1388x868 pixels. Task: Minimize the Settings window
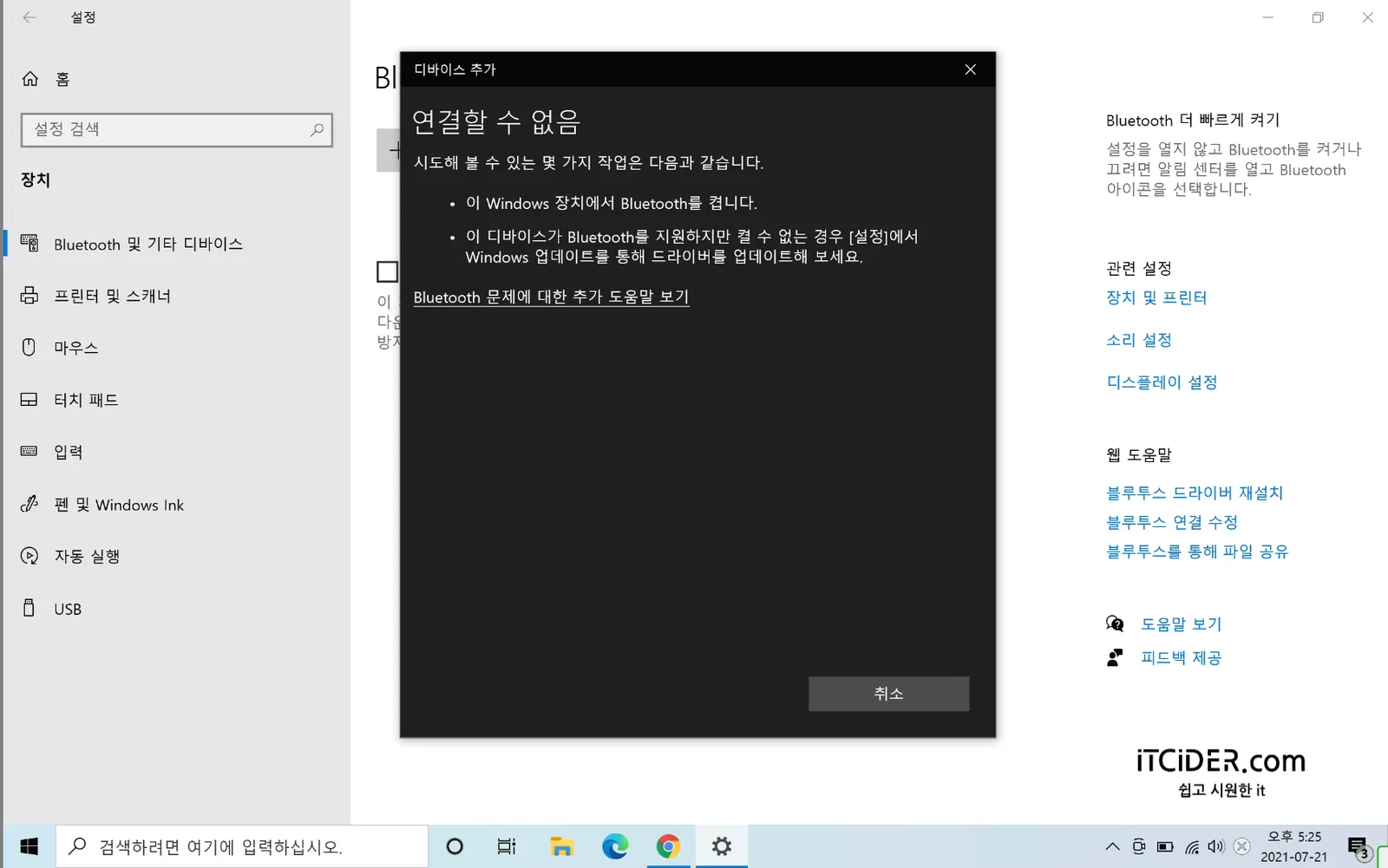pos(1268,17)
